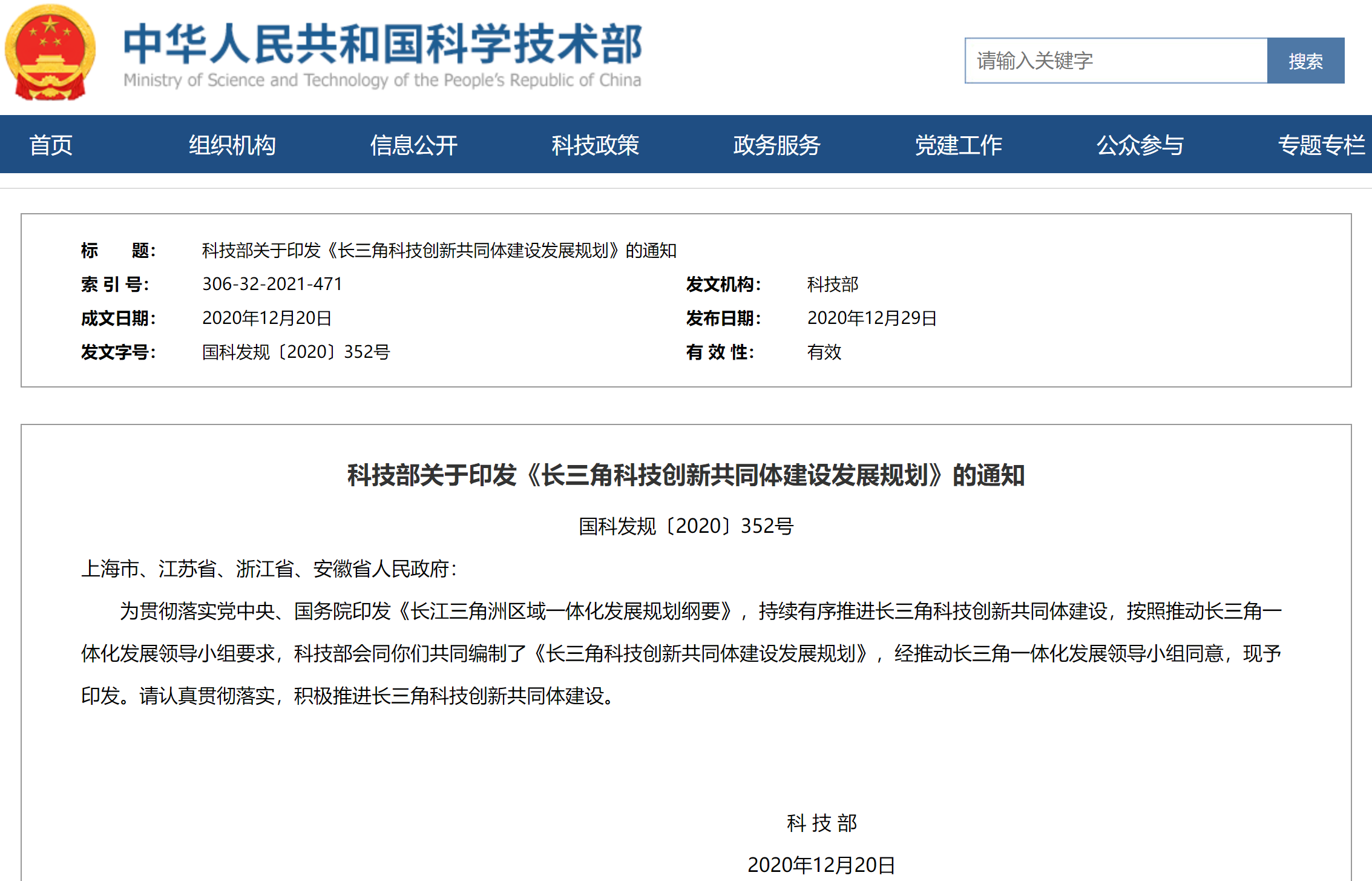The image size is (1372, 881).
Task: Click the national emblem logo
Action: (x=51, y=53)
